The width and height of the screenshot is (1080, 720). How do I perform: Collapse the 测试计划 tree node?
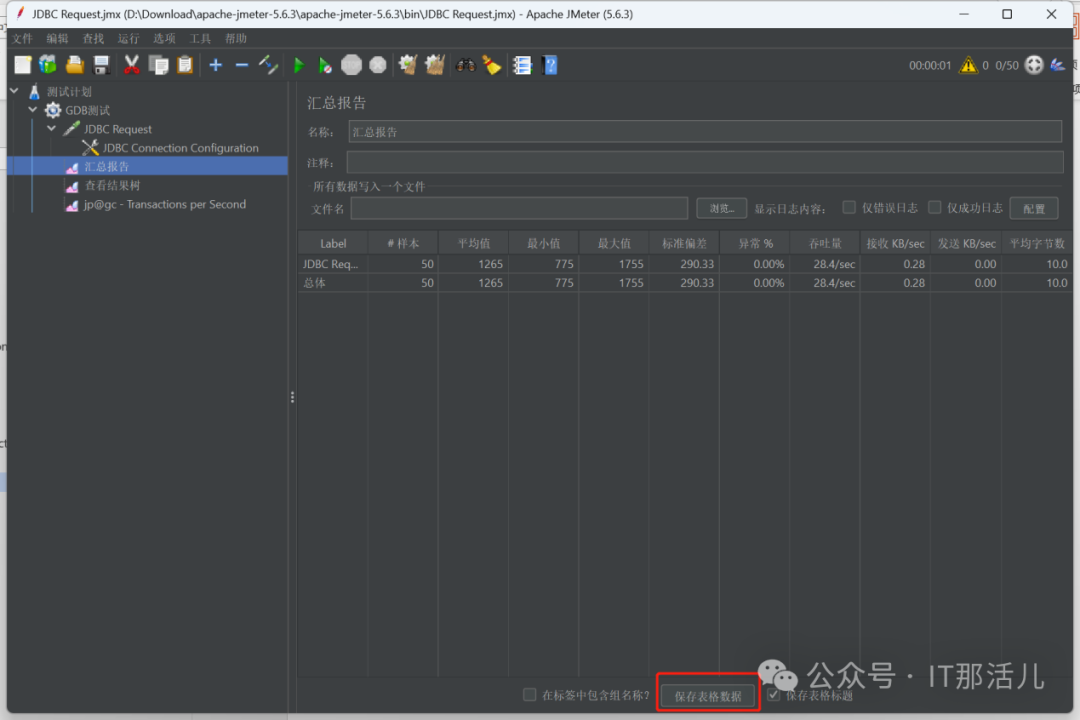tap(14, 91)
